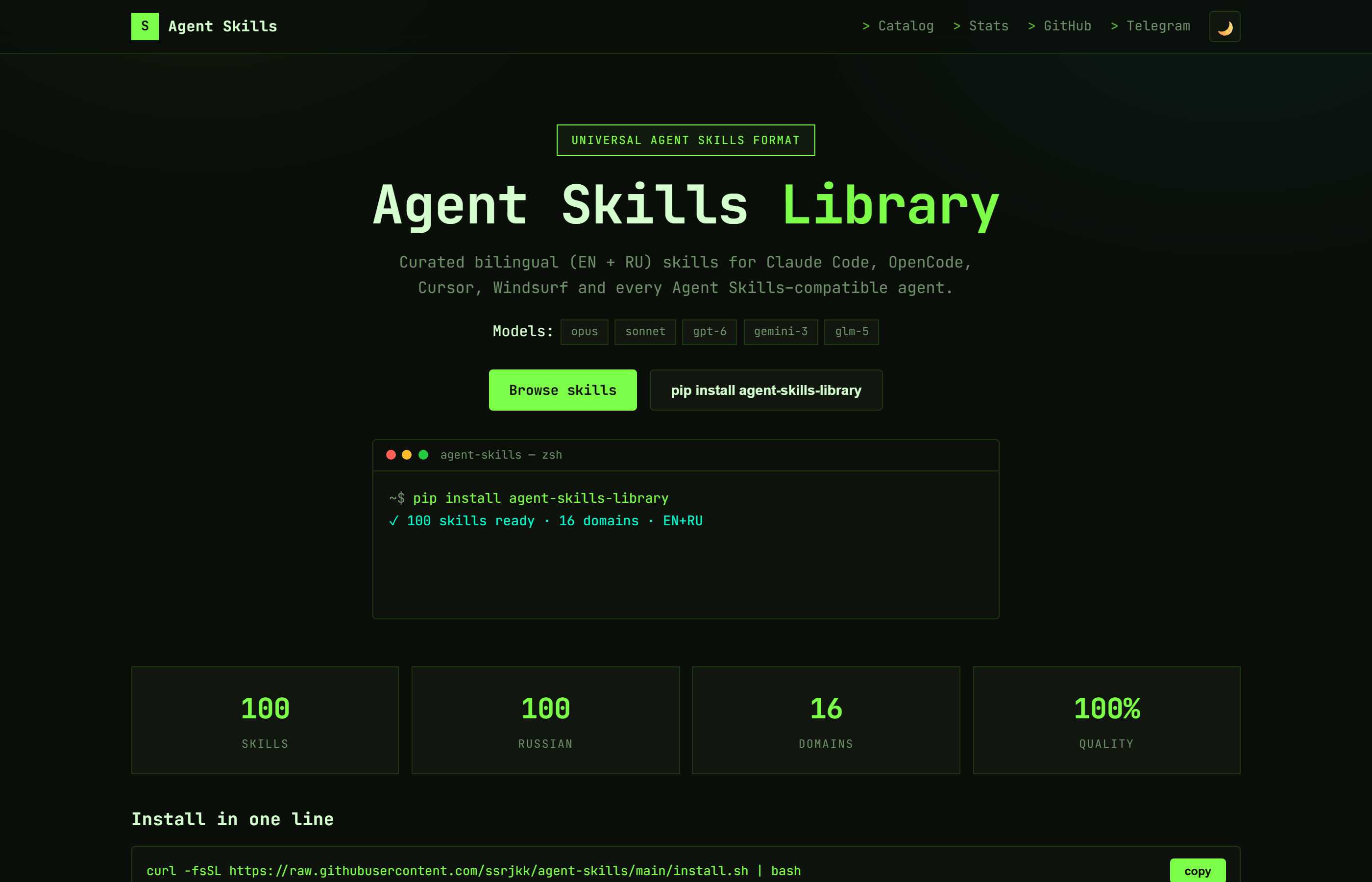Click the 100% Quality stat card
1372x882 pixels.
coord(1106,720)
